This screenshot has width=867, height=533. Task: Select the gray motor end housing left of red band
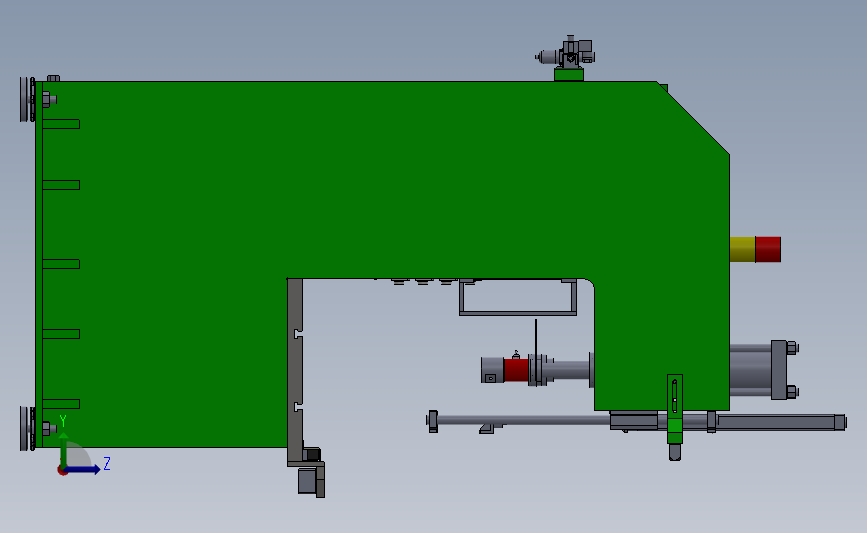tap(492, 370)
